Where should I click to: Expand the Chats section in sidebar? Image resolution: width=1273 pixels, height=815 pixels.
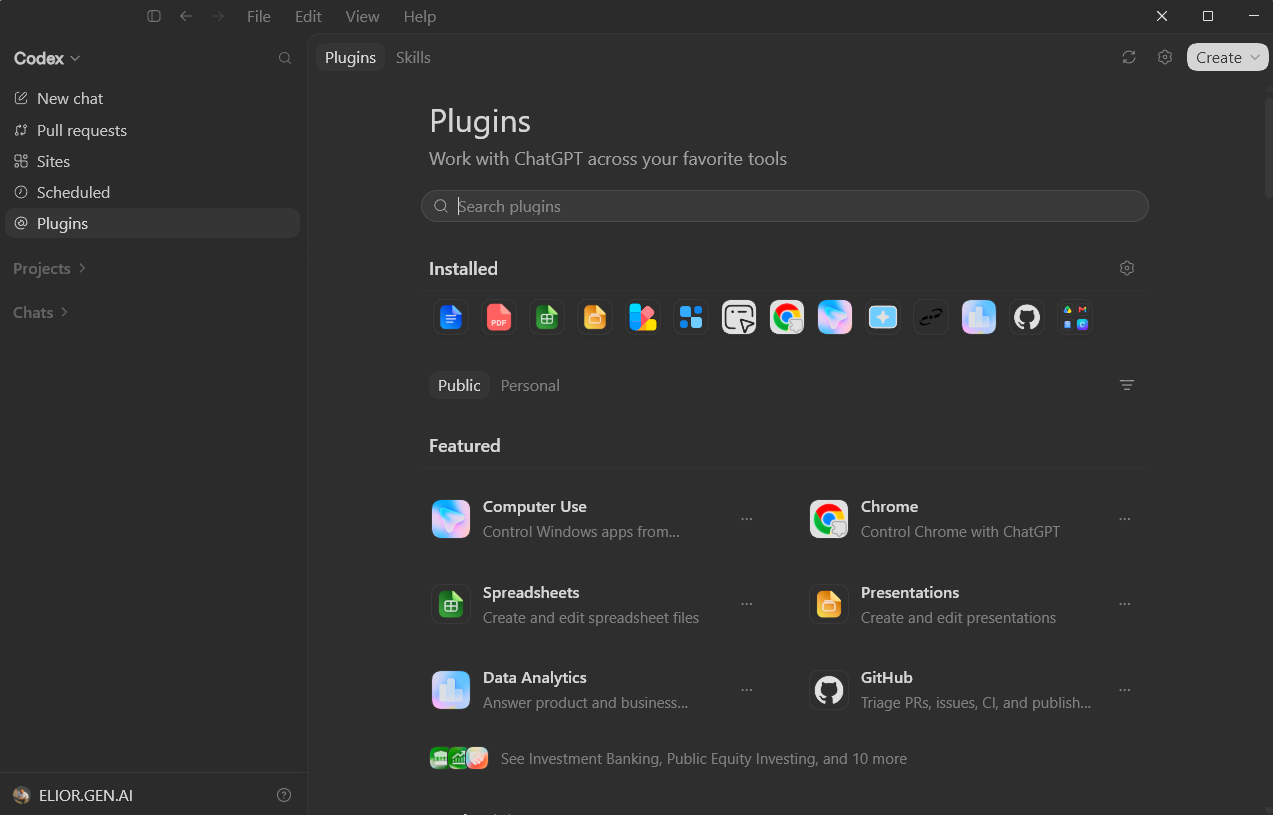(41, 312)
